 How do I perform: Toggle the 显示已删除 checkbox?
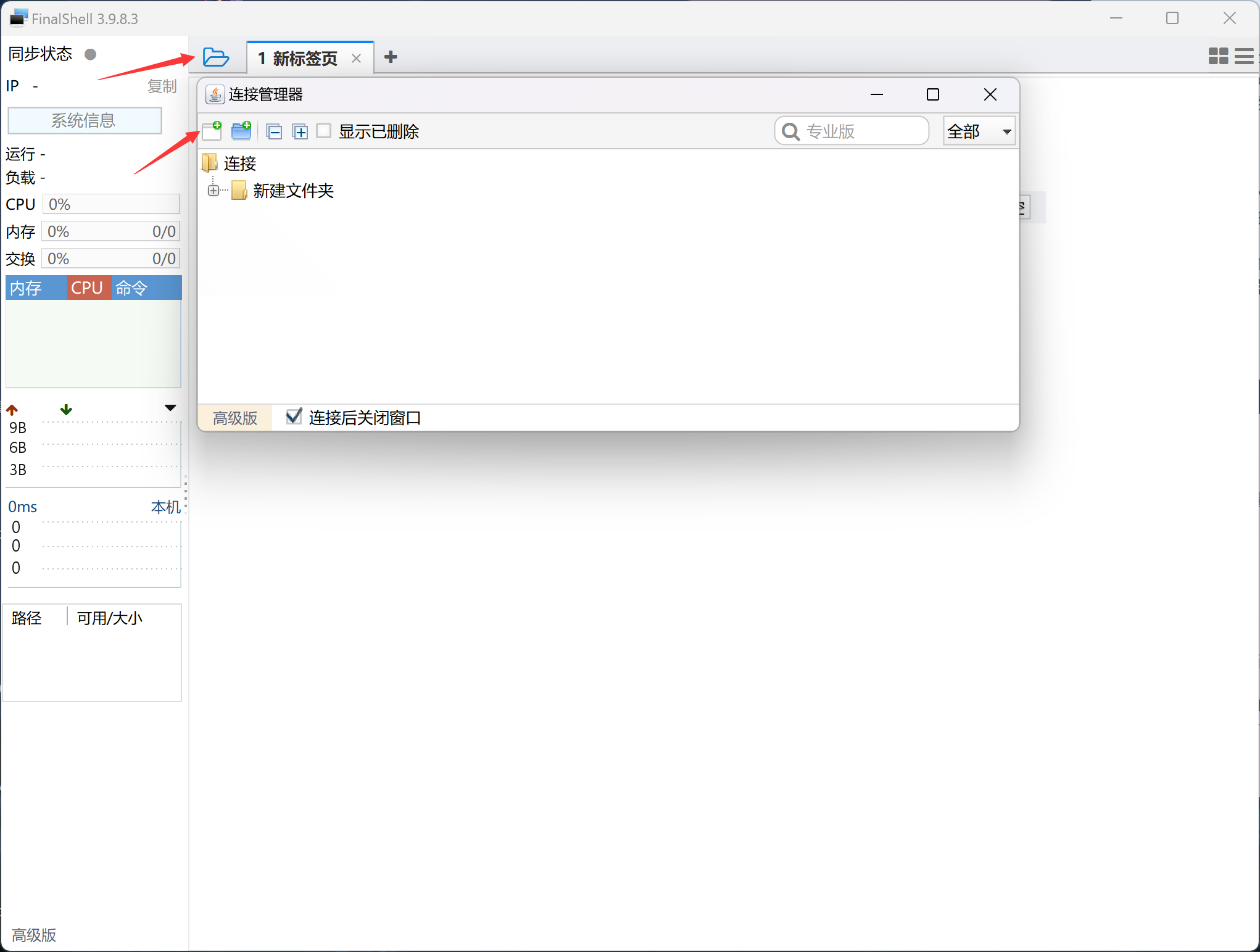(324, 131)
